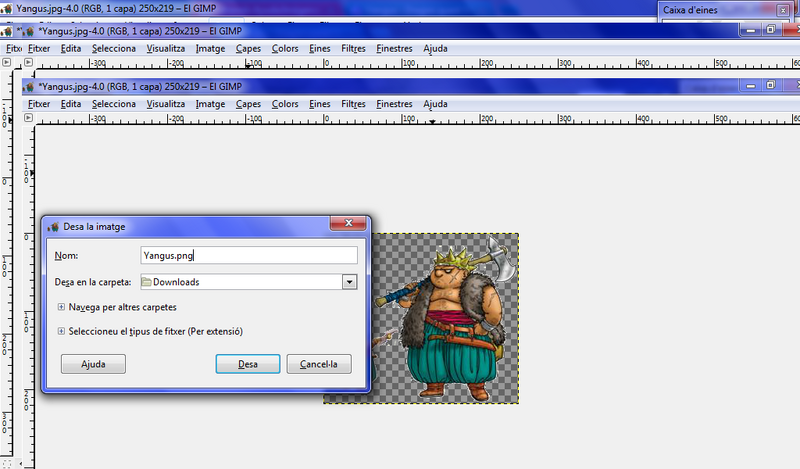Open Ajuda menu in the middle GIMP window behind
This screenshot has height=469, width=800.
[x=435, y=48]
